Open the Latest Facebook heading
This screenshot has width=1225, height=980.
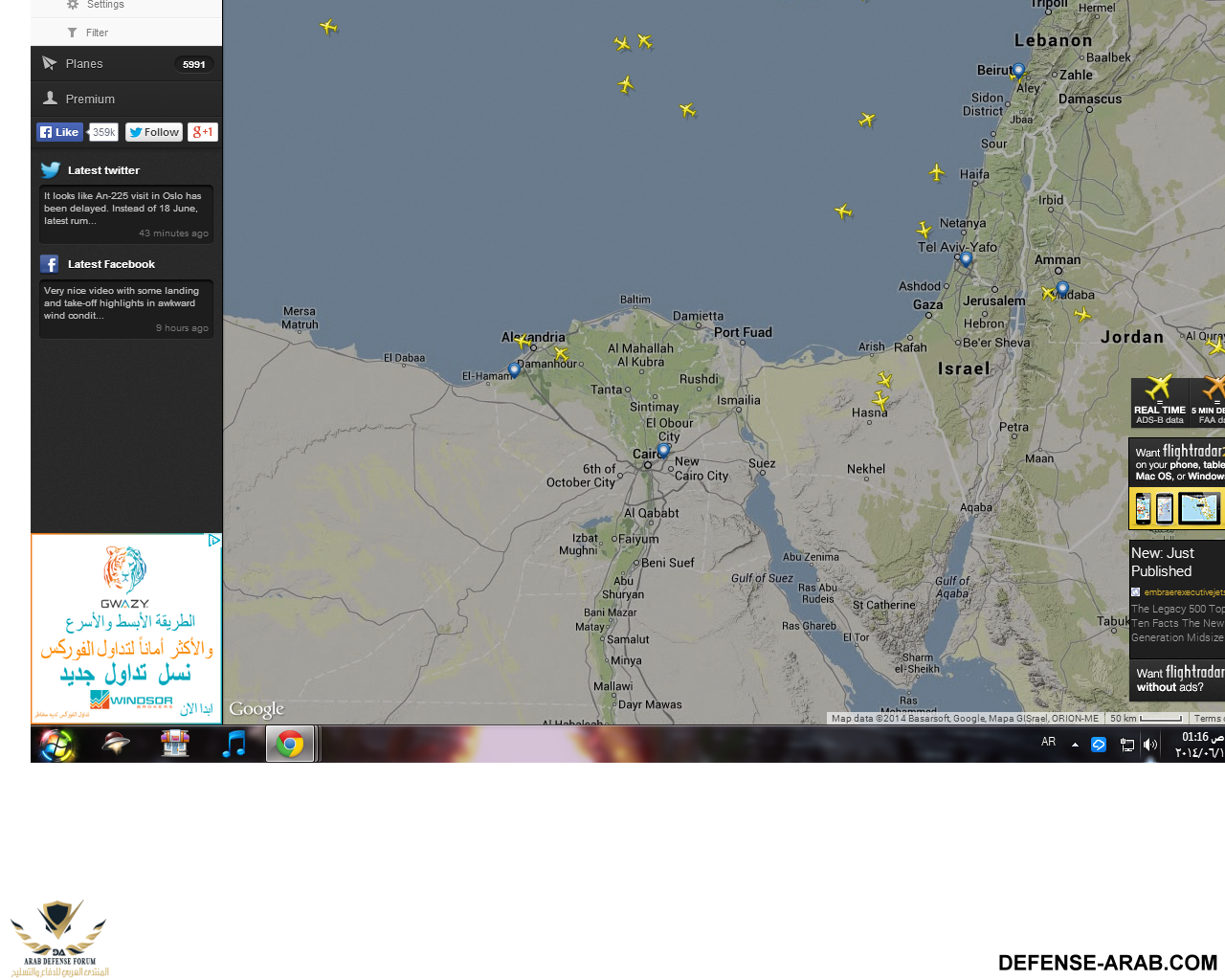click(x=111, y=264)
